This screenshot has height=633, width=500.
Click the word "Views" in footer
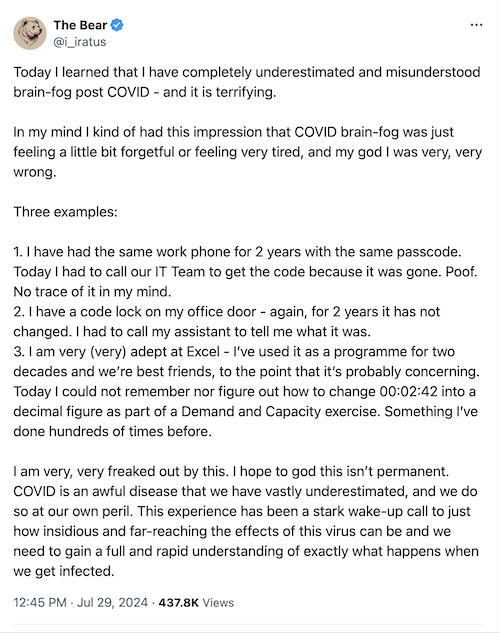pos(218,602)
